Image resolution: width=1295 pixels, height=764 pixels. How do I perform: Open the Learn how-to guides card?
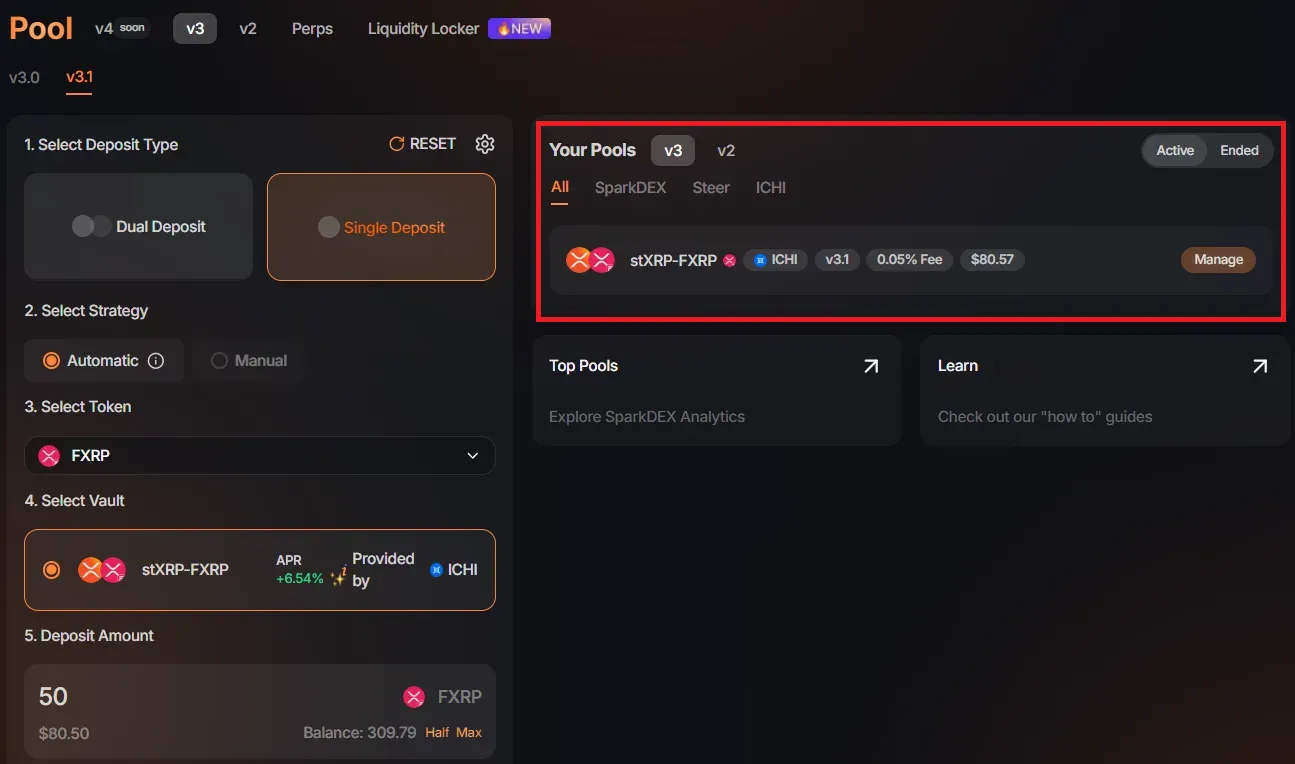1105,391
